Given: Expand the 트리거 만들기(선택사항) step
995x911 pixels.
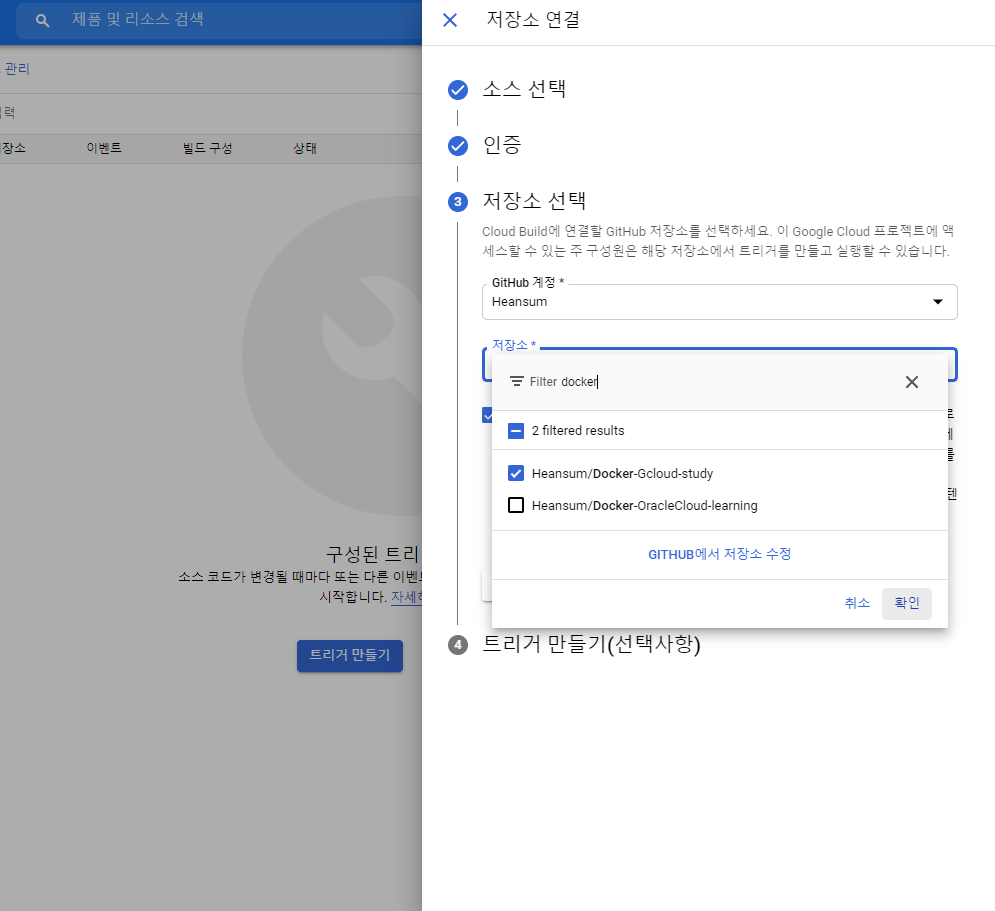Looking at the screenshot, I should [x=591, y=644].
